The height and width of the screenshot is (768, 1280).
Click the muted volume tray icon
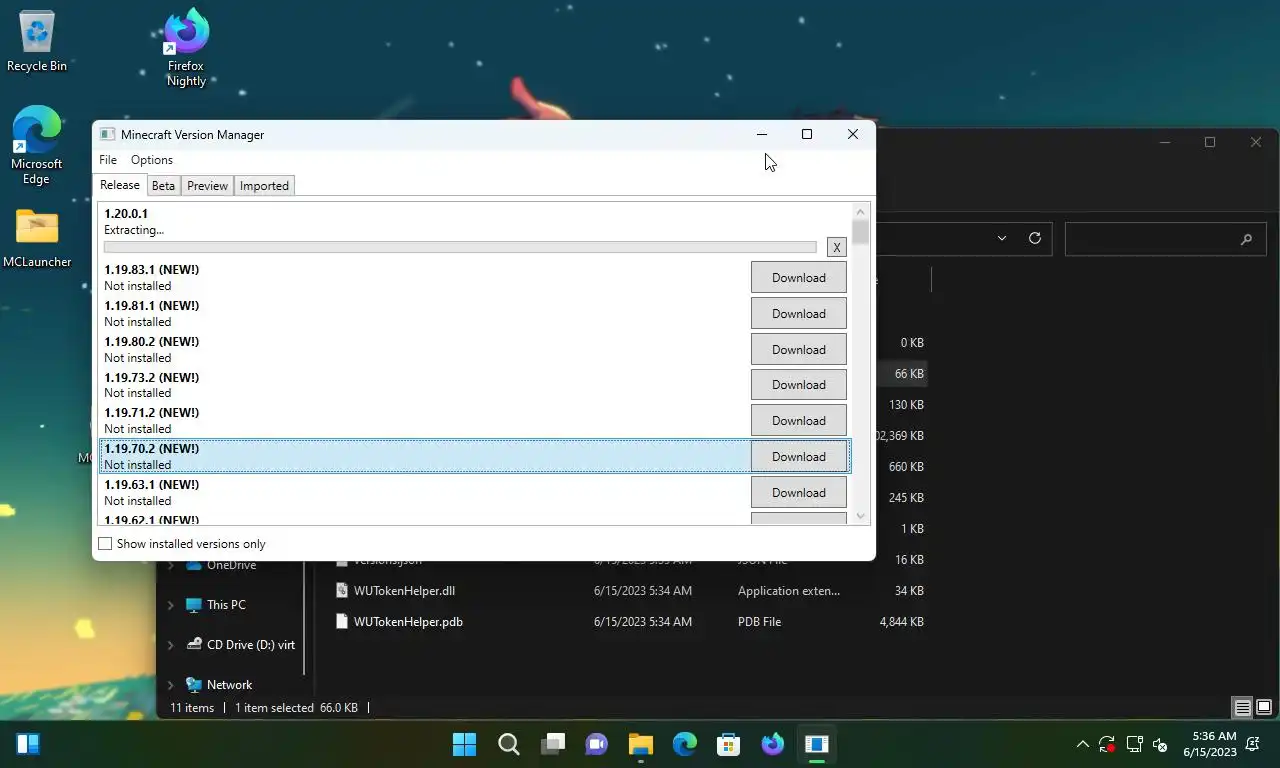[1160, 744]
